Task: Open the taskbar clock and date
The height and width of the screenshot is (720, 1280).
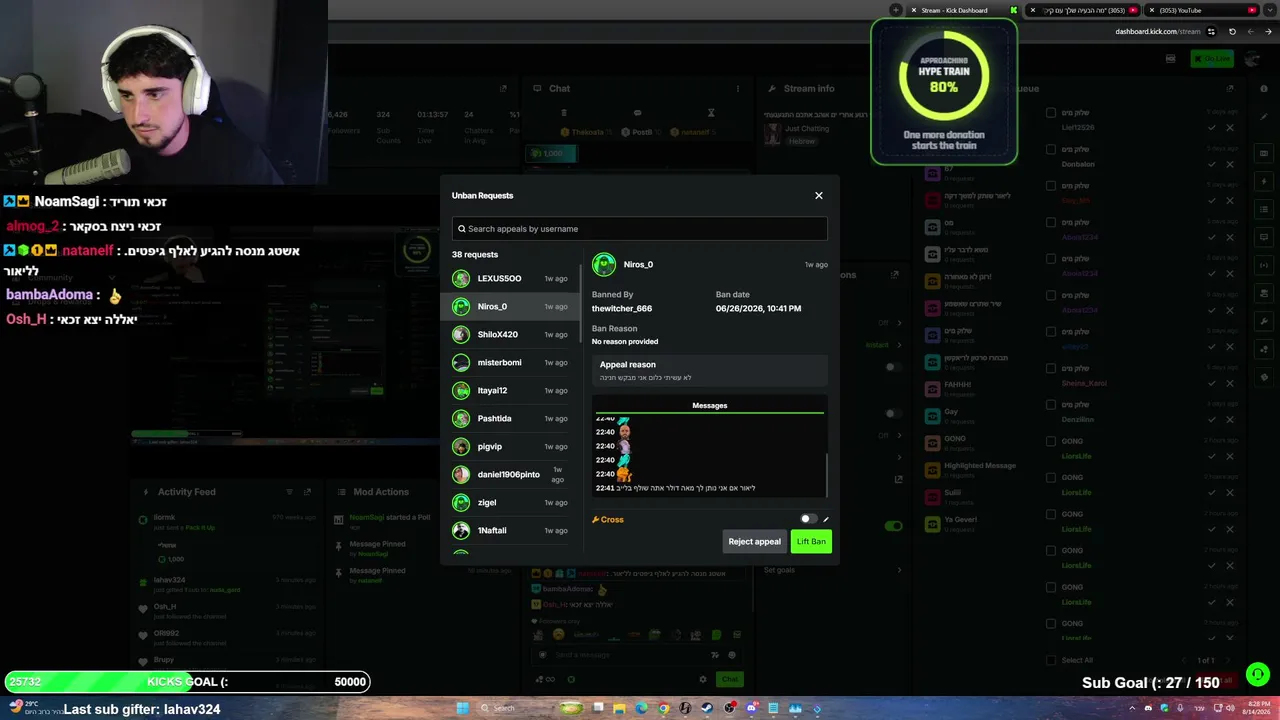Action: tap(1254, 708)
